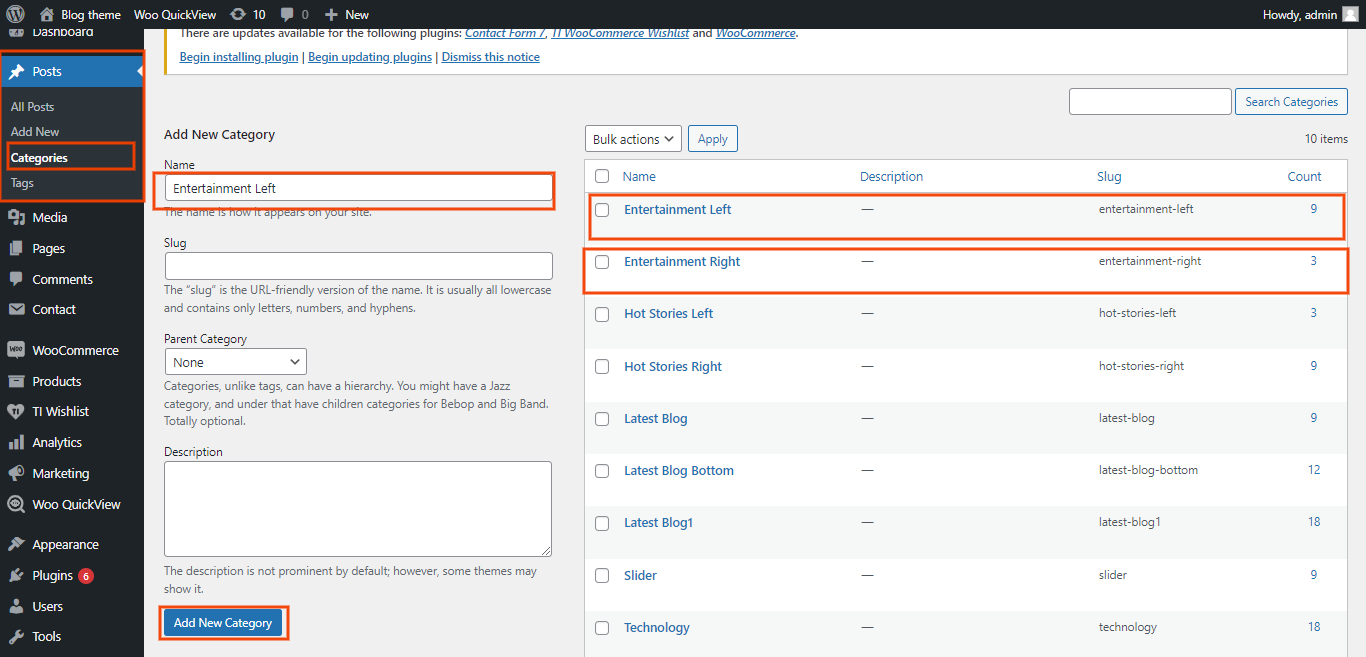Screen dimensions: 1366x657
Task: Click the WordPress logo icon
Action: (16, 14)
